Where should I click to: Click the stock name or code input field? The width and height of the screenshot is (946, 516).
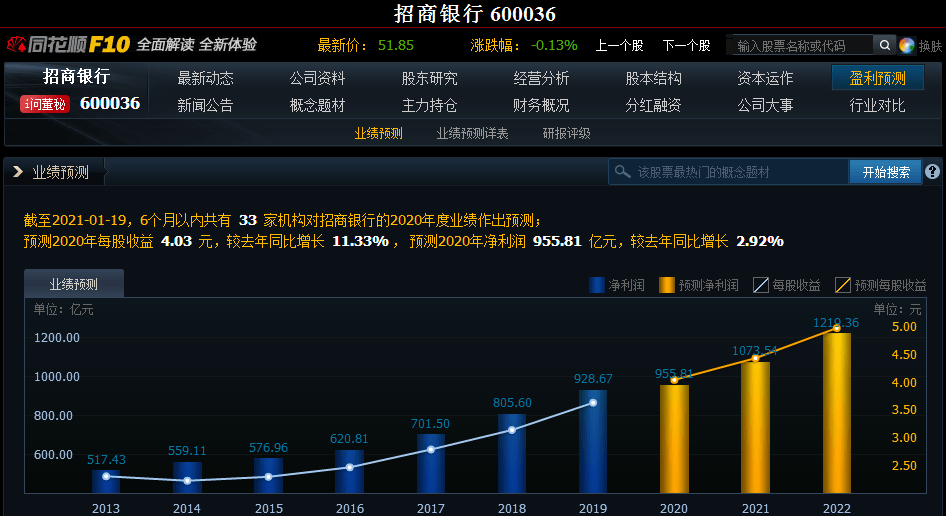point(800,45)
